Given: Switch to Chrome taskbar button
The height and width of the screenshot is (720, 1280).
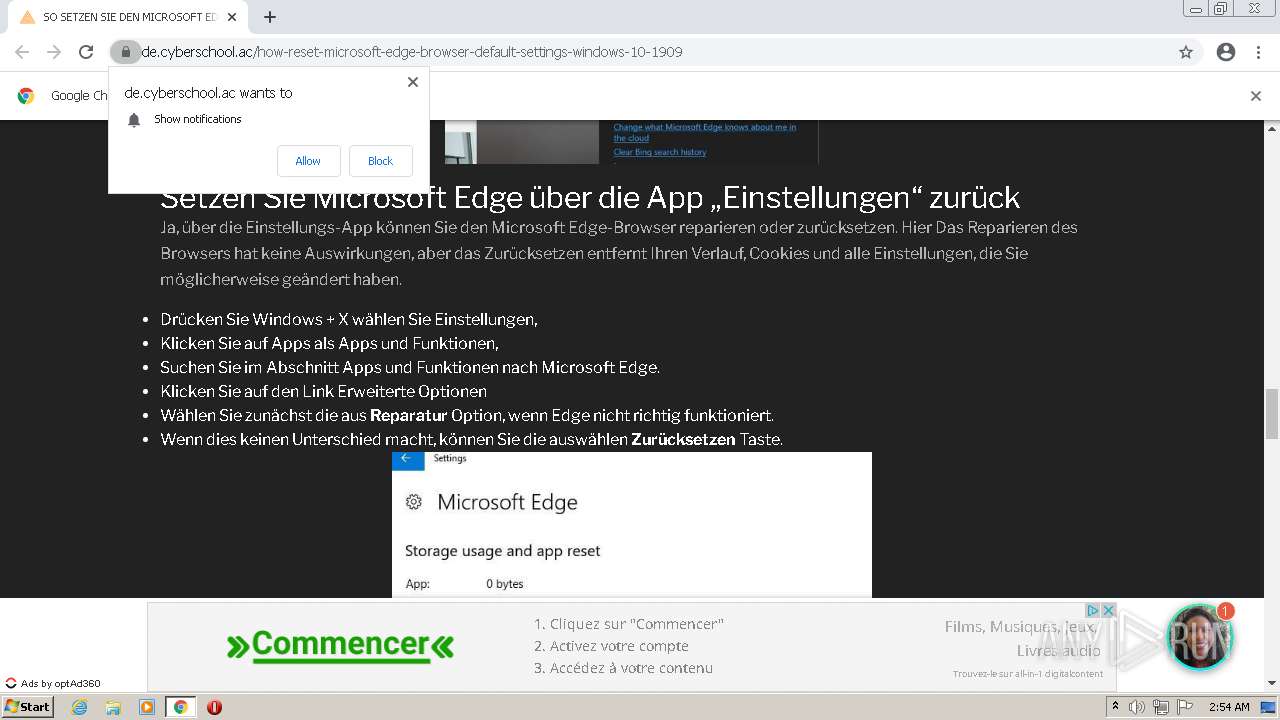Looking at the screenshot, I should (x=181, y=707).
